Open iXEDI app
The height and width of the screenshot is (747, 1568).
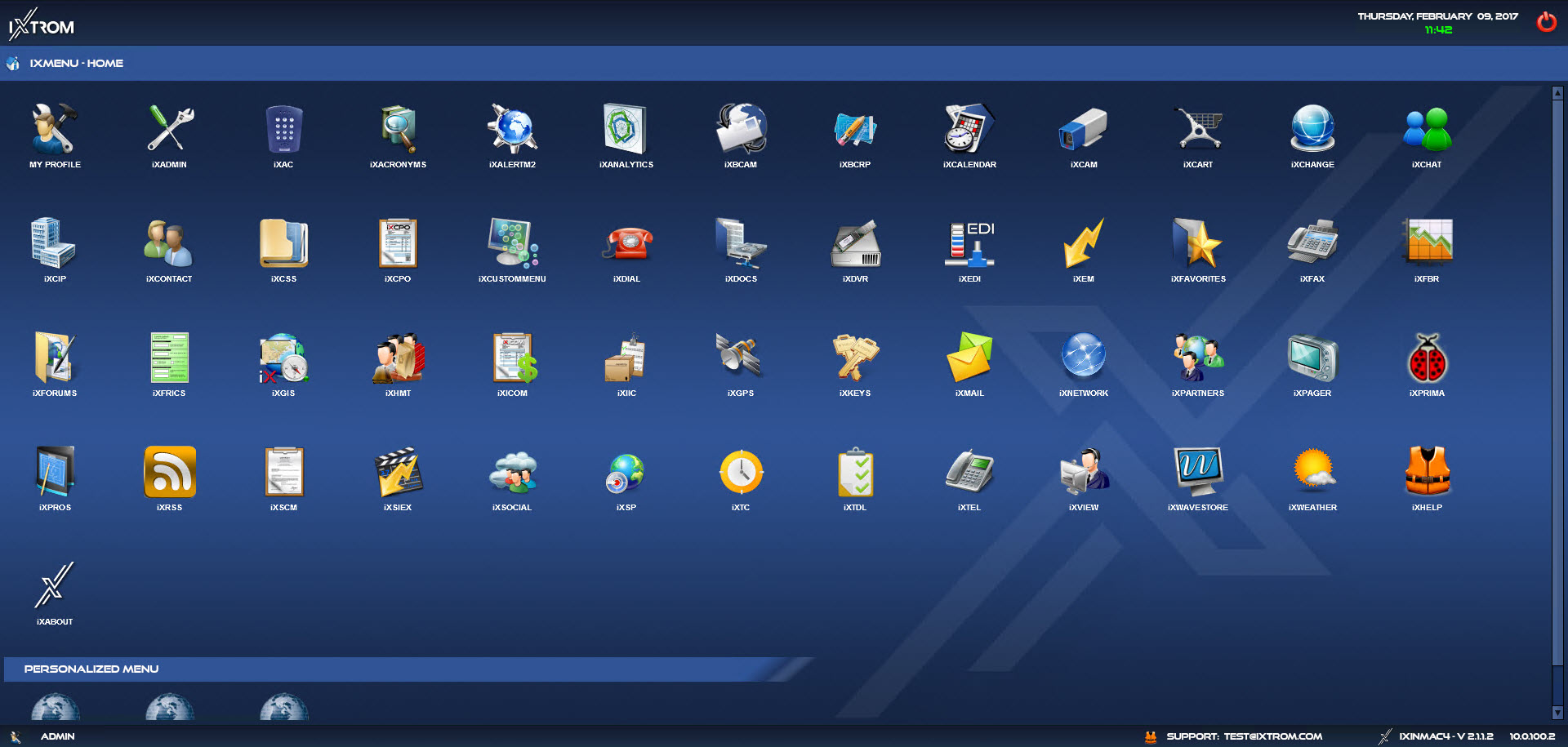pyautogui.click(x=969, y=243)
